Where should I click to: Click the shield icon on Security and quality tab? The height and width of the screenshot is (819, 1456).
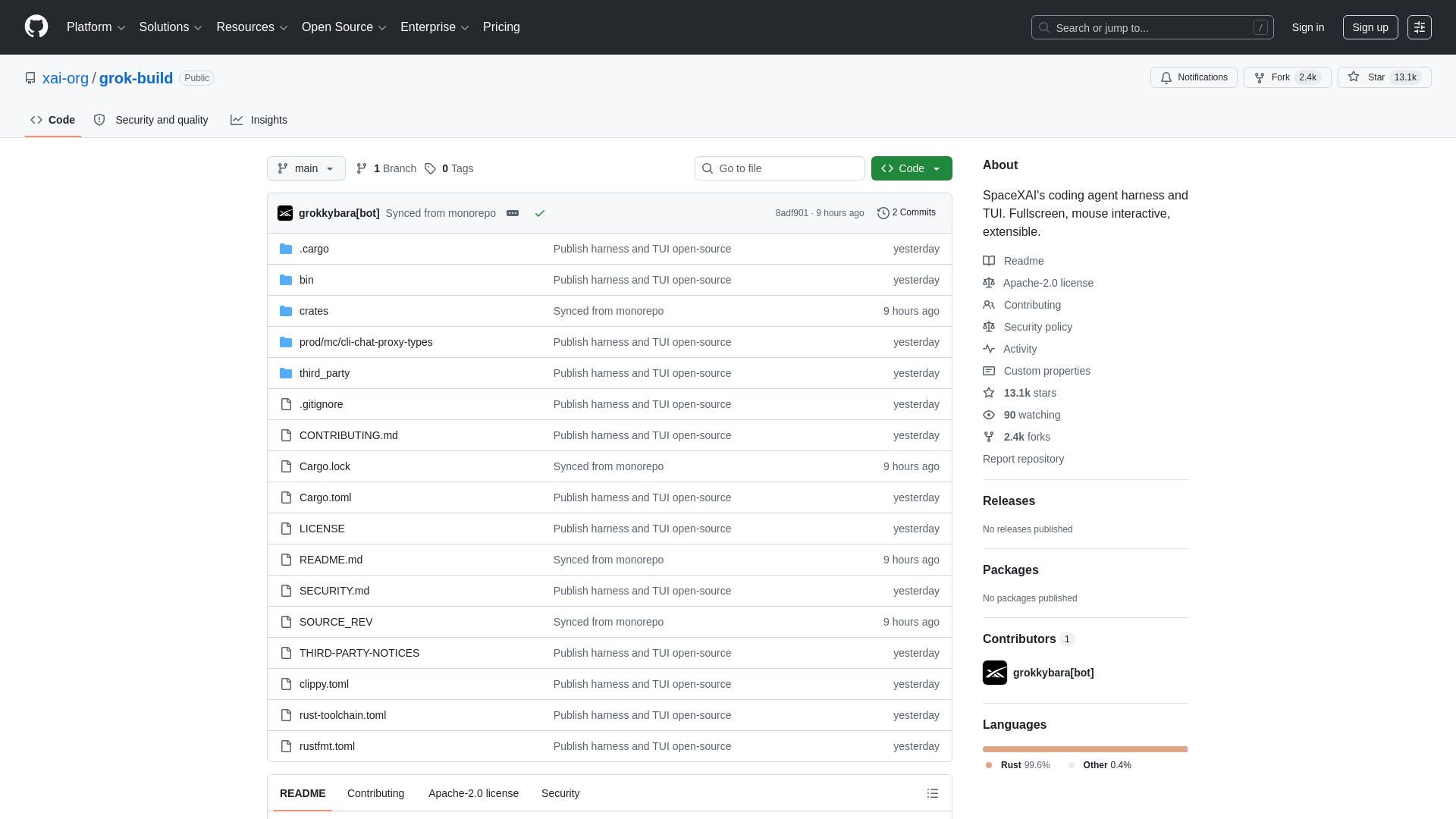pyautogui.click(x=99, y=120)
